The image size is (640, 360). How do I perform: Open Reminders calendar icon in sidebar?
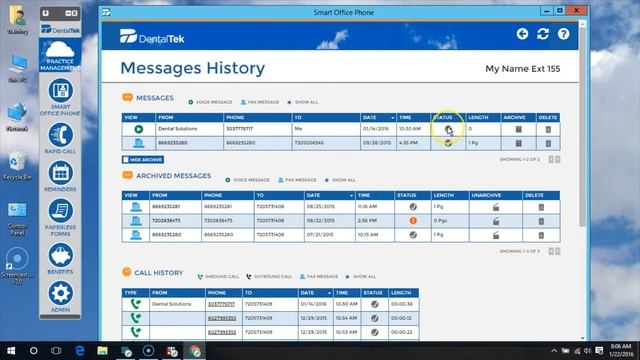click(x=60, y=176)
